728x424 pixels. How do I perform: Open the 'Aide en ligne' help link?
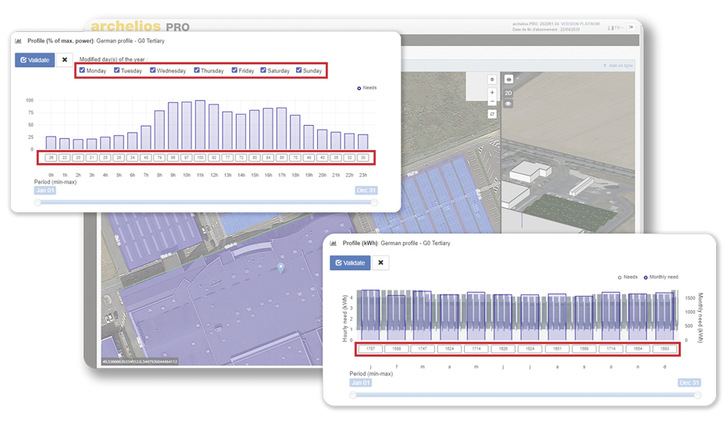pos(618,66)
